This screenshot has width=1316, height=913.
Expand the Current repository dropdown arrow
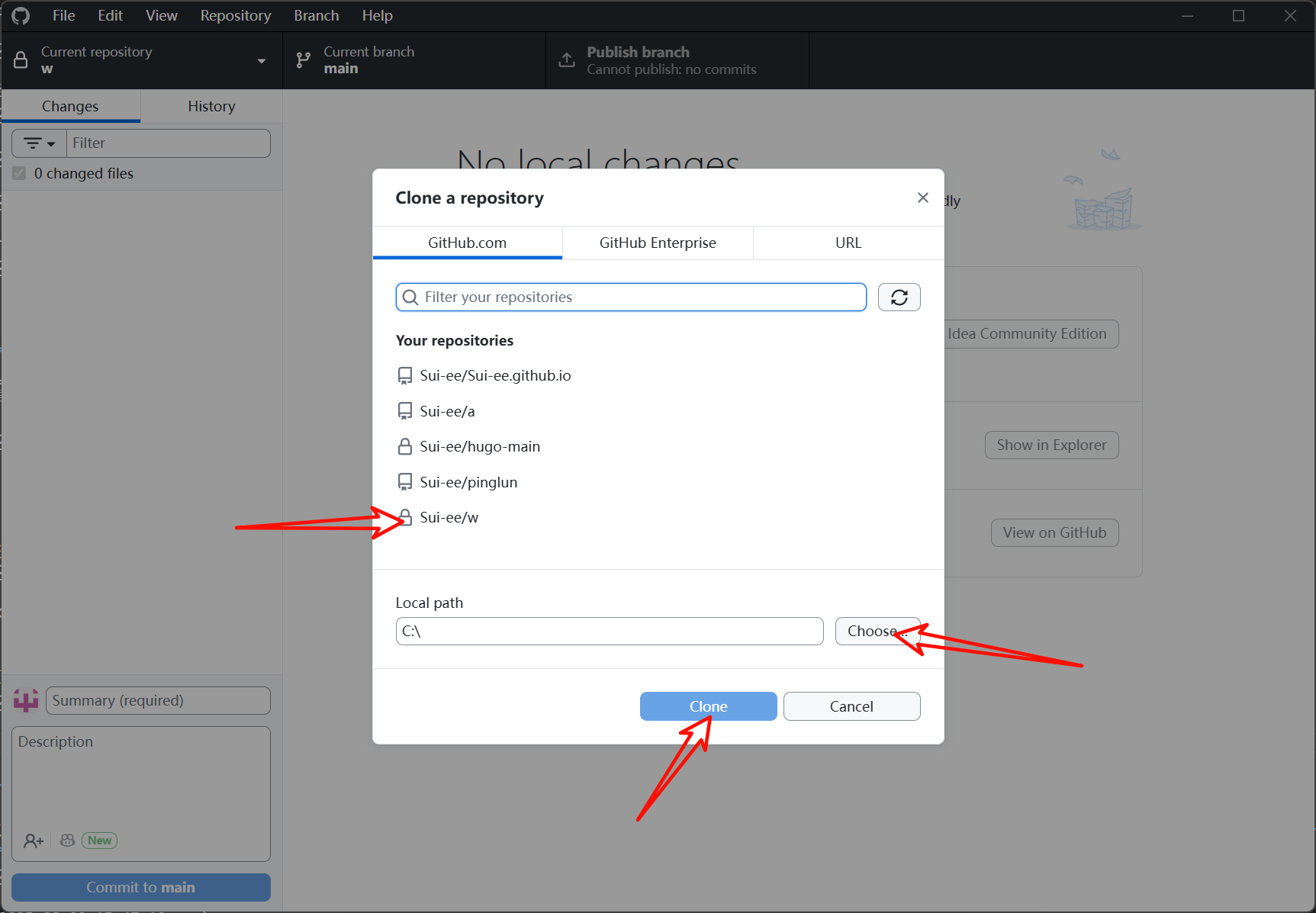(262, 60)
